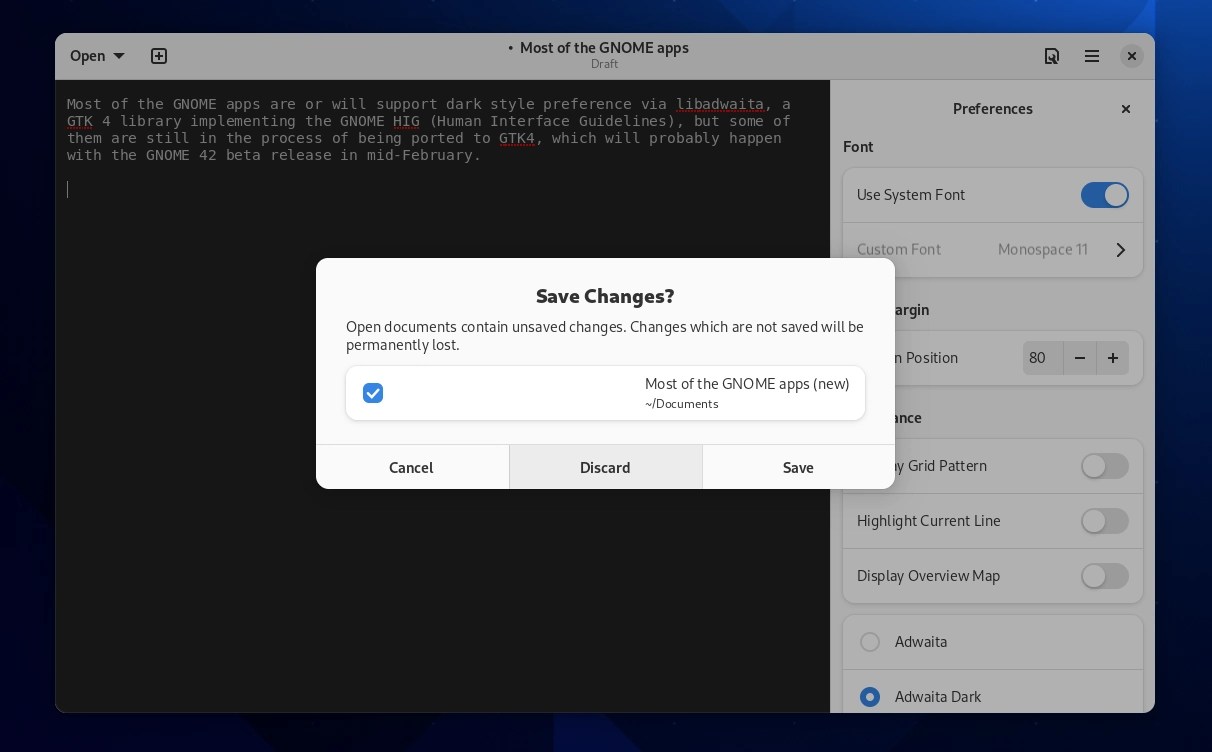Select the Adwaita Dark radio button

pyautogui.click(x=870, y=697)
